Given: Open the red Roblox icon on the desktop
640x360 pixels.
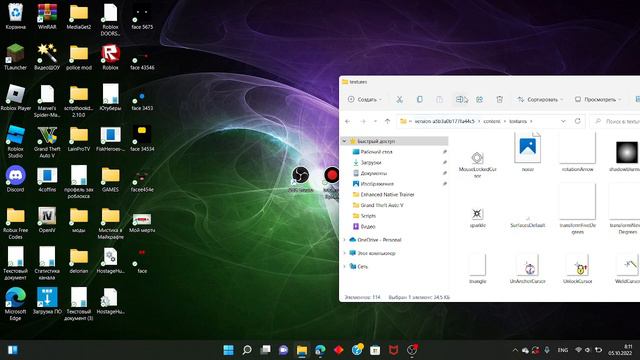Looking at the screenshot, I should 111,57.
